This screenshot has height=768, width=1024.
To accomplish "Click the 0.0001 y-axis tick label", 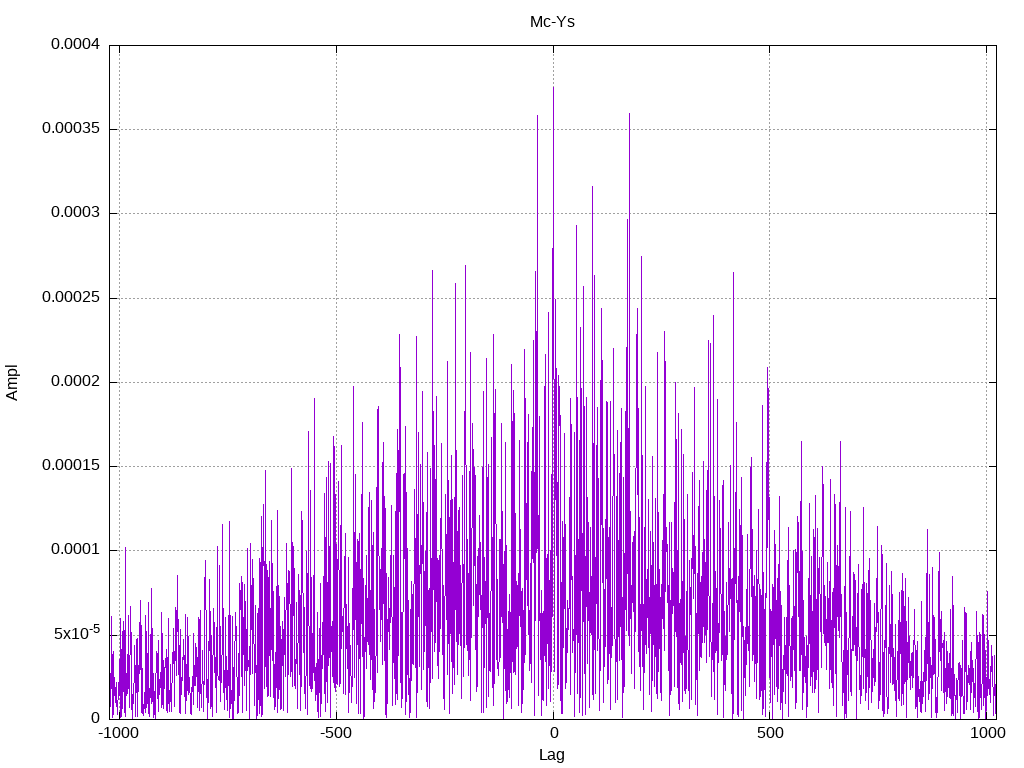I will pyautogui.click(x=76, y=550).
